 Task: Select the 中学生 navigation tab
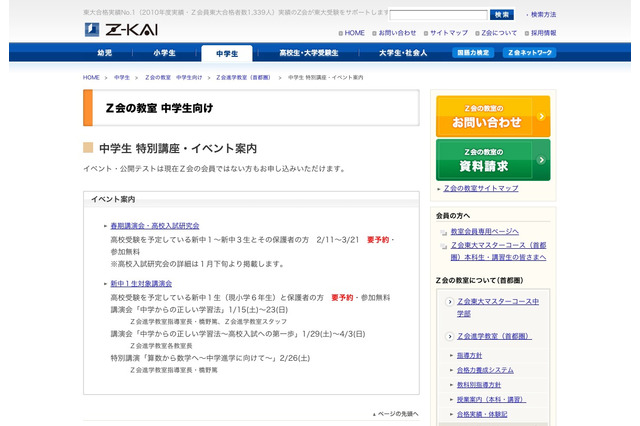coord(227,53)
